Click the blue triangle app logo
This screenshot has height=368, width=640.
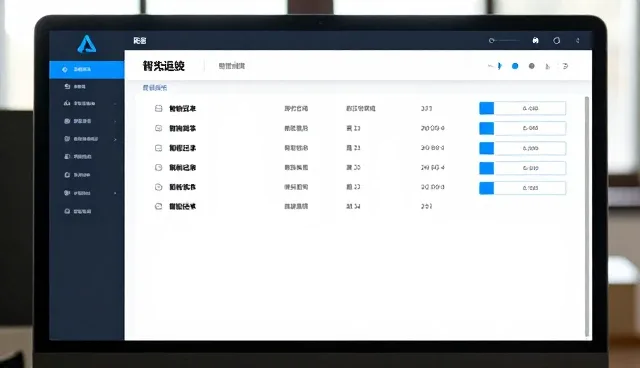87,44
